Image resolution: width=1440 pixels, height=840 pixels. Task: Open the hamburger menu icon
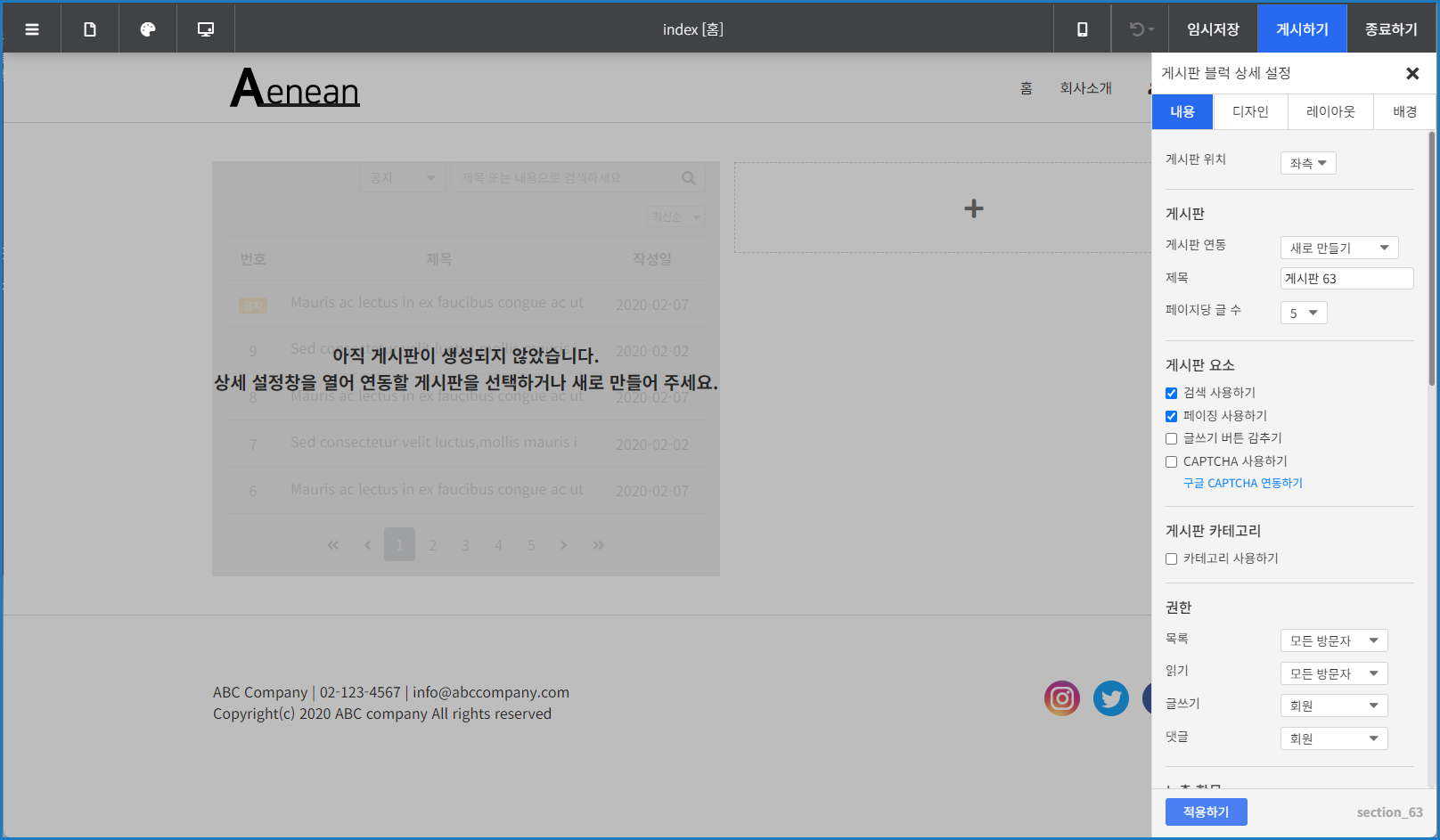(x=32, y=29)
